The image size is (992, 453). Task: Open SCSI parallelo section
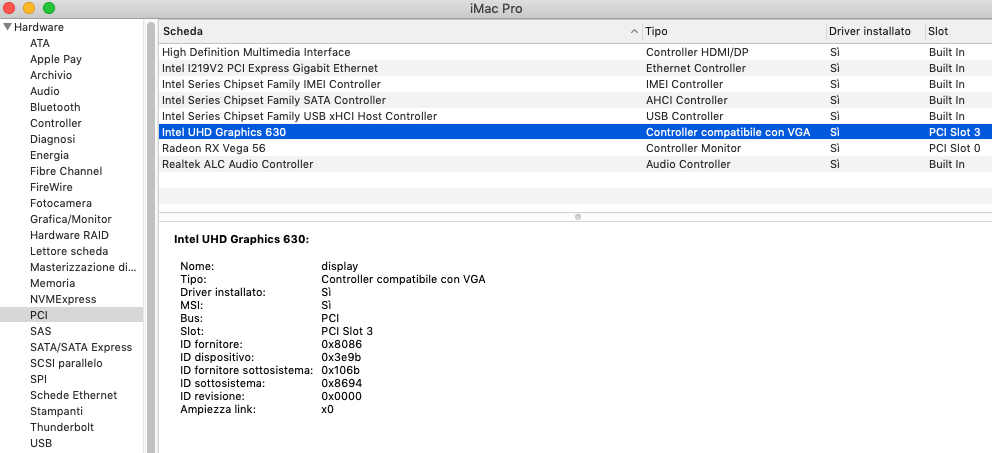[66, 363]
